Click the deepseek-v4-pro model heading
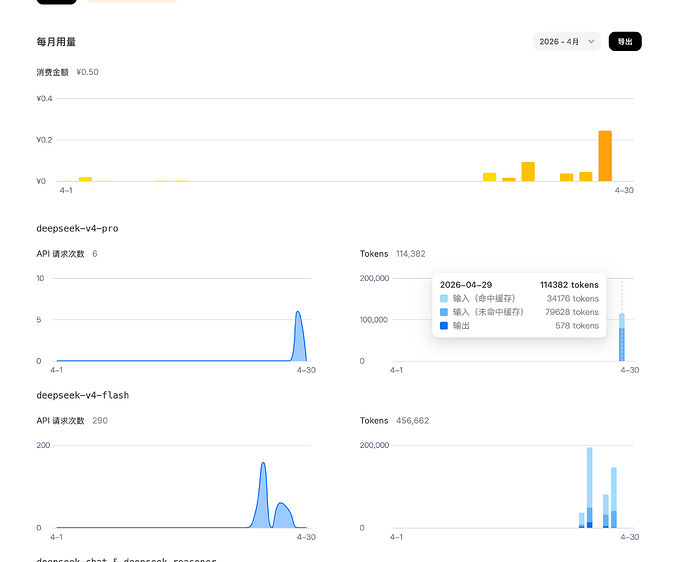The image size is (688, 562). coord(77,229)
